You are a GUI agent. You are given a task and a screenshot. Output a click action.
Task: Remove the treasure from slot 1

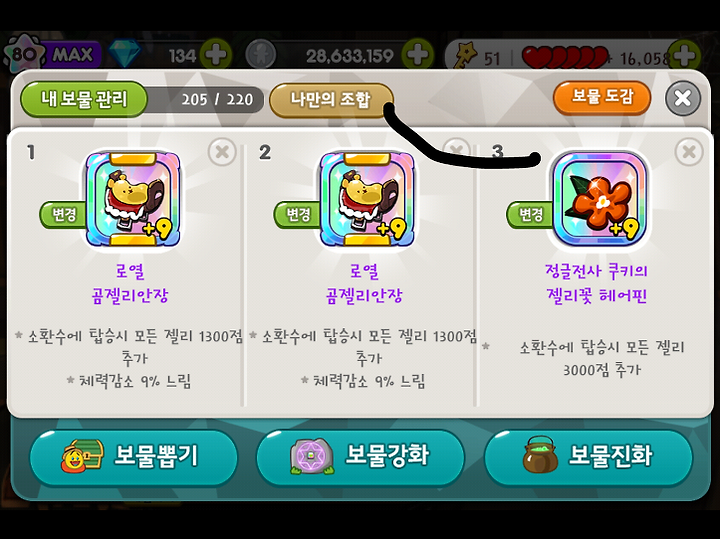coord(222,152)
